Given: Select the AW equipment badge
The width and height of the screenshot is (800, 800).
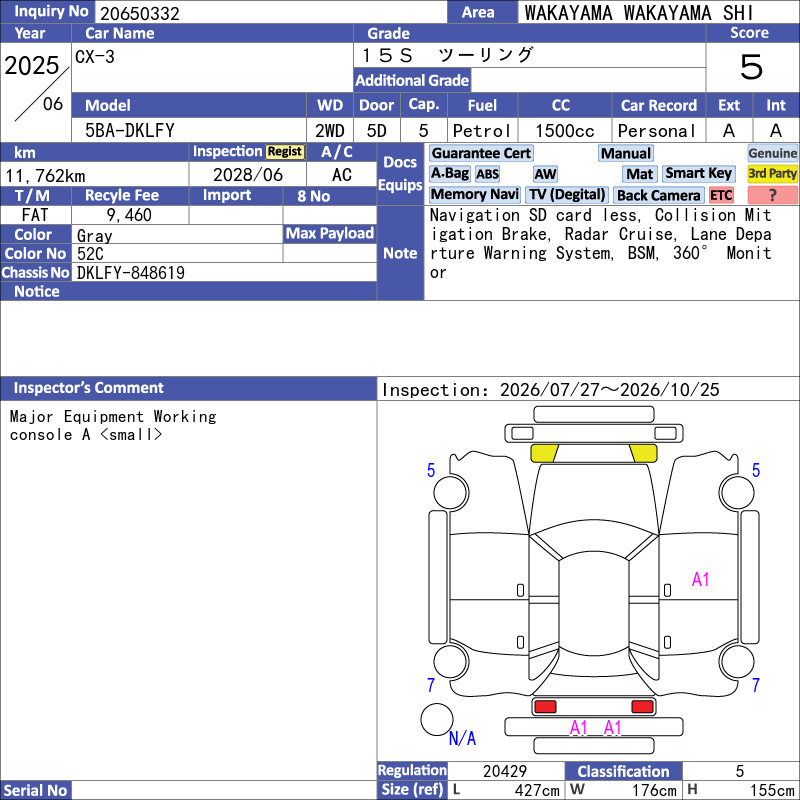Looking at the screenshot, I should 545,174.
